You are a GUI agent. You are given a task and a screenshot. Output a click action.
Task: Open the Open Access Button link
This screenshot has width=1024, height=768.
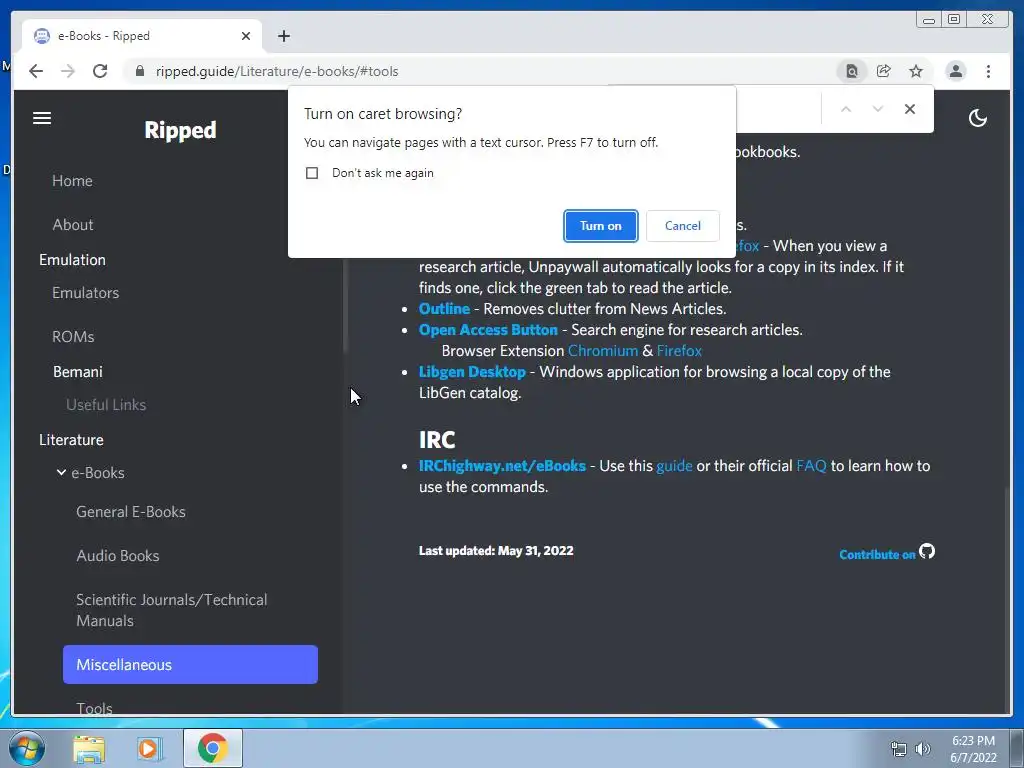[488, 330]
